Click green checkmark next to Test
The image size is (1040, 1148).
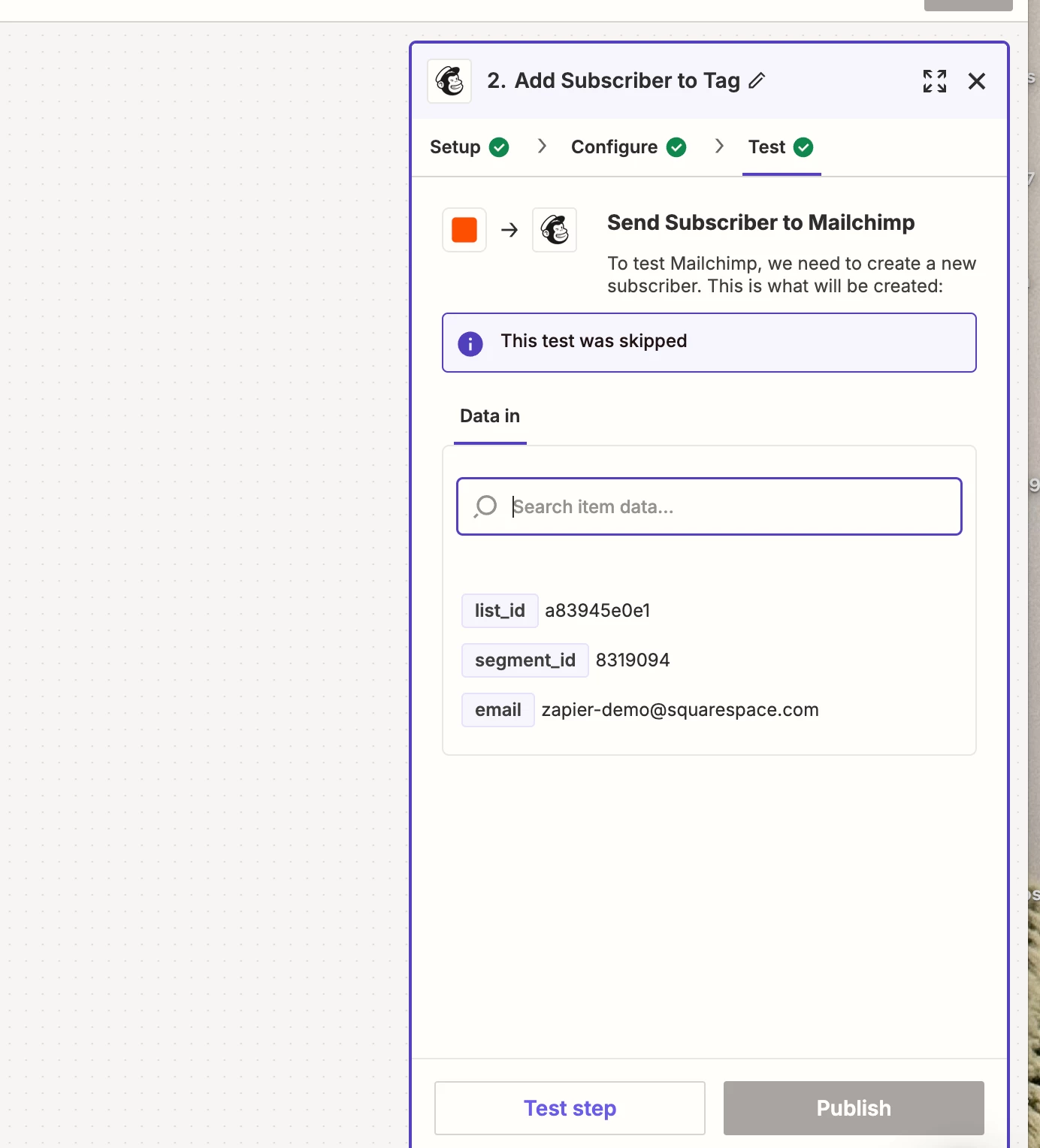coord(803,147)
